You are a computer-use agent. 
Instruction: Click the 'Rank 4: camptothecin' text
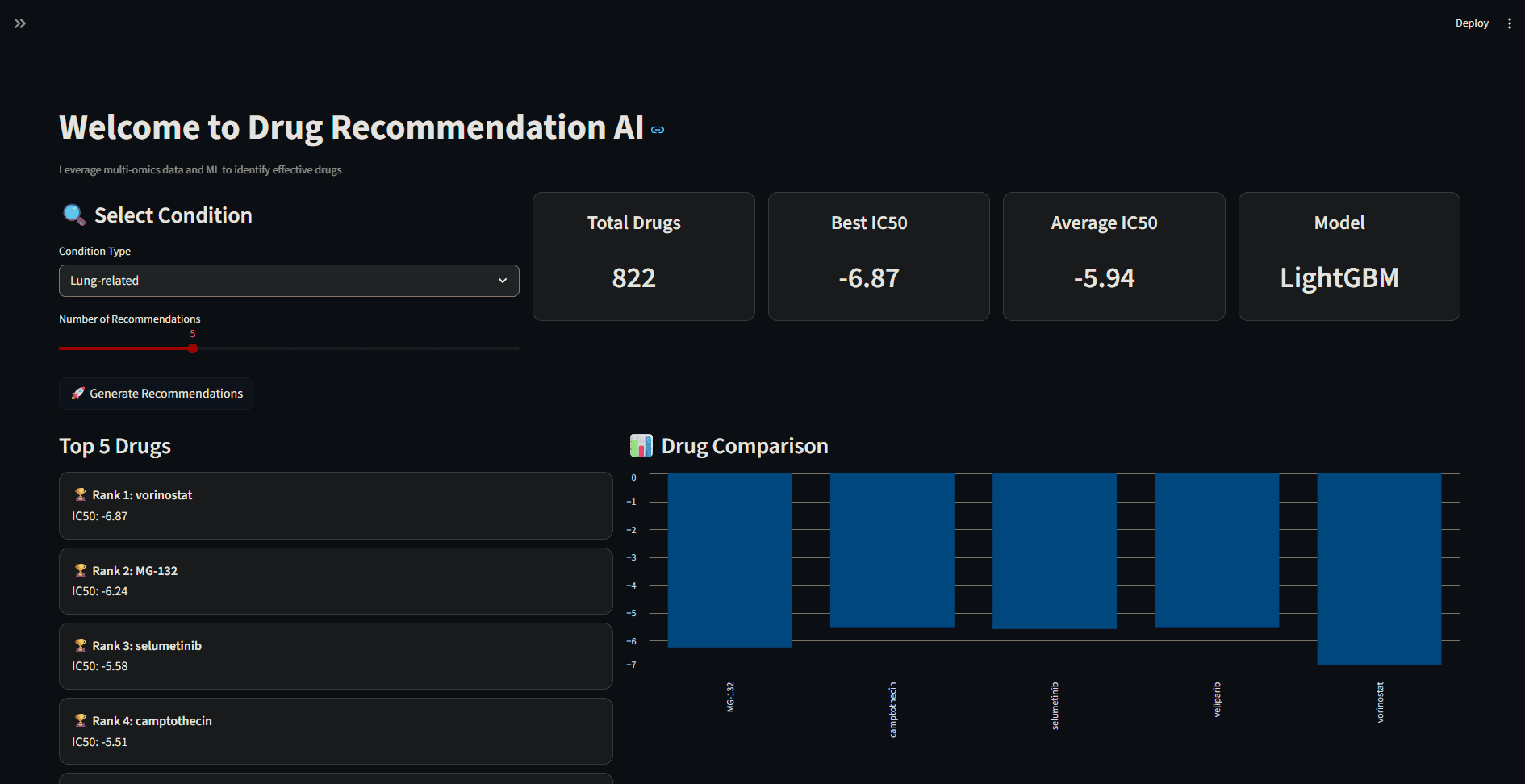click(152, 721)
